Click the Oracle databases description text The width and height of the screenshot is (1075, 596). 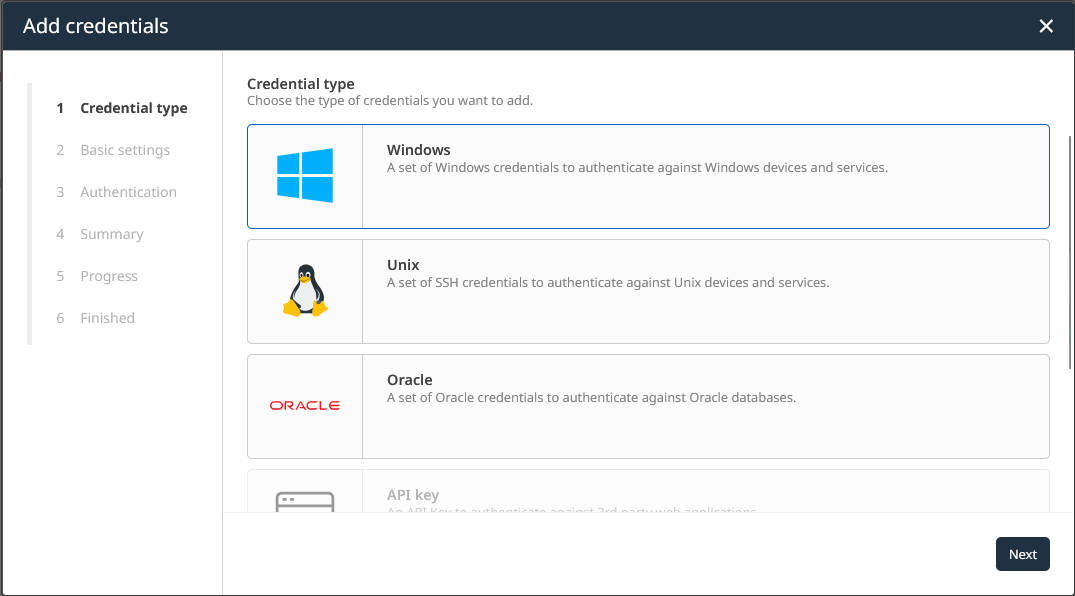click(x=591, y=398)
